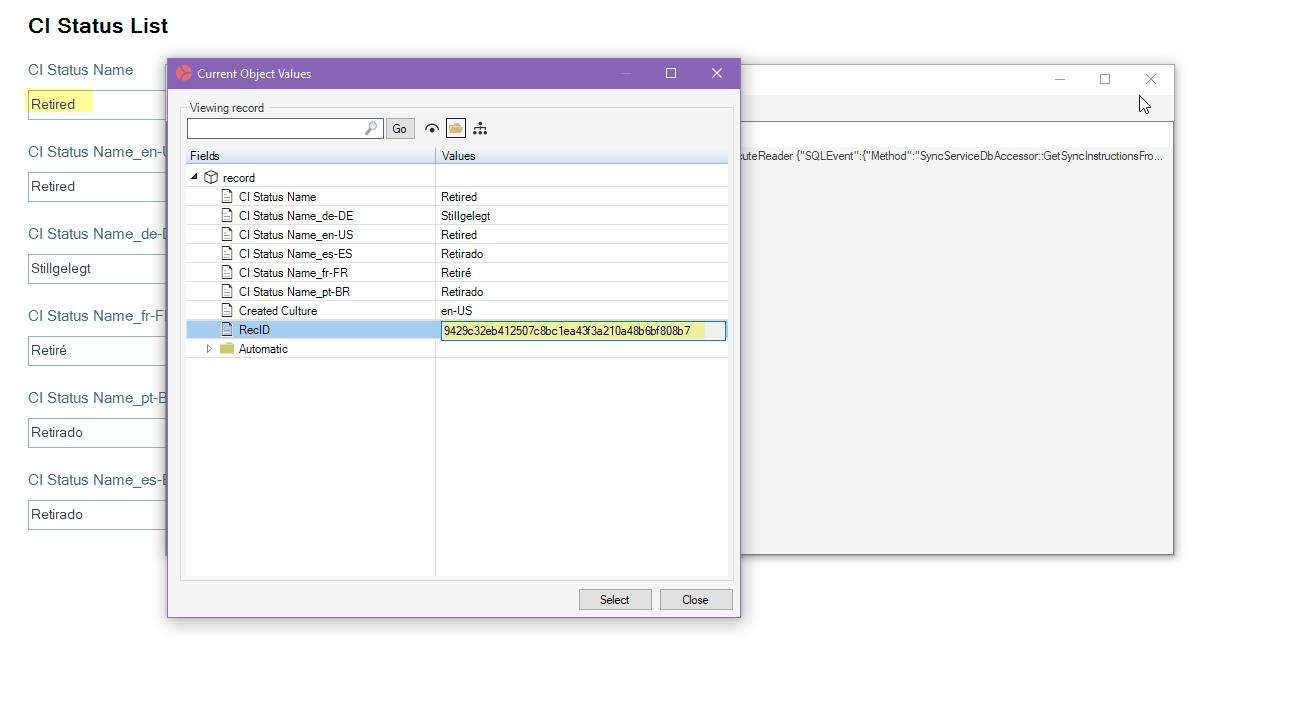Click the RecID value text box
Image resolution: width=1301 pixels, height=709 pixels.
[582, 331]
